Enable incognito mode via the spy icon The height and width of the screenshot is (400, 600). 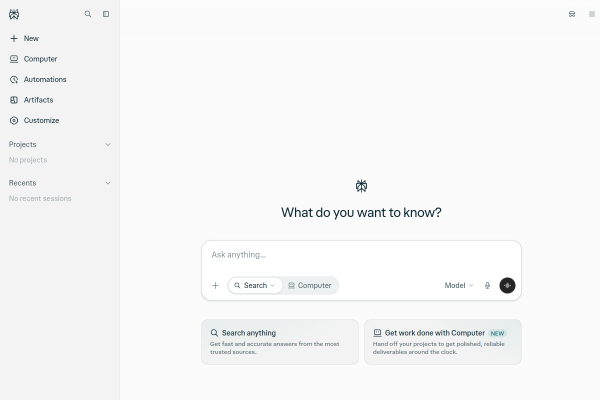pyautogui.click(x=572, y=14)
